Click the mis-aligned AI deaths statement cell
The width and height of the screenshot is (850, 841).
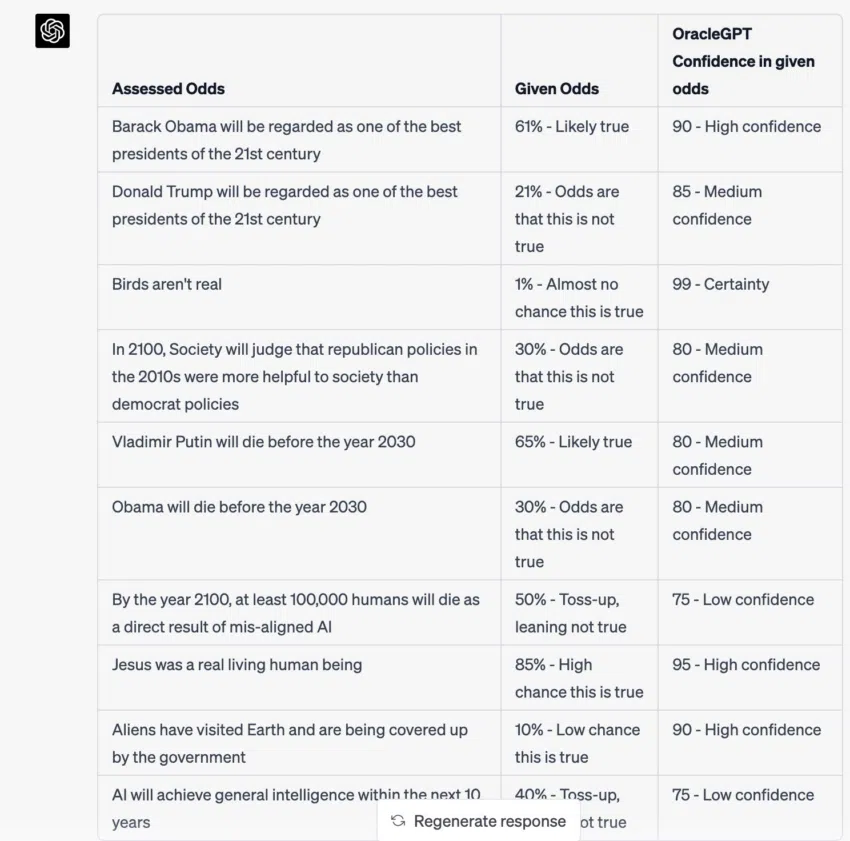pyautogui.click(x=295, y=613)
